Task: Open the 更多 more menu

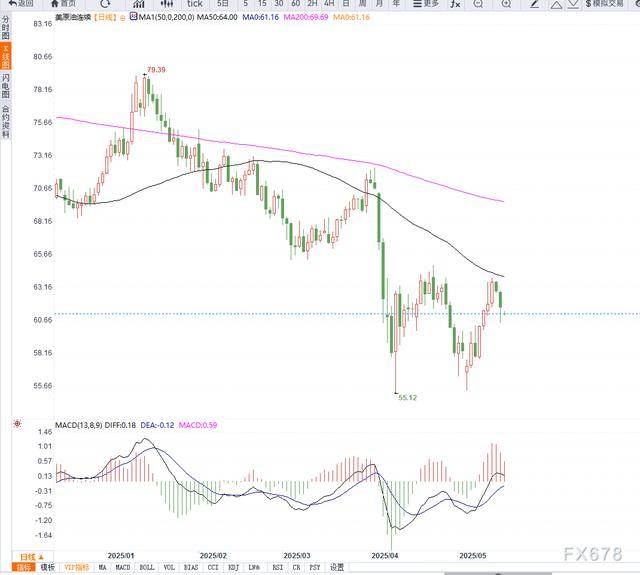Action: coord(426,3)
